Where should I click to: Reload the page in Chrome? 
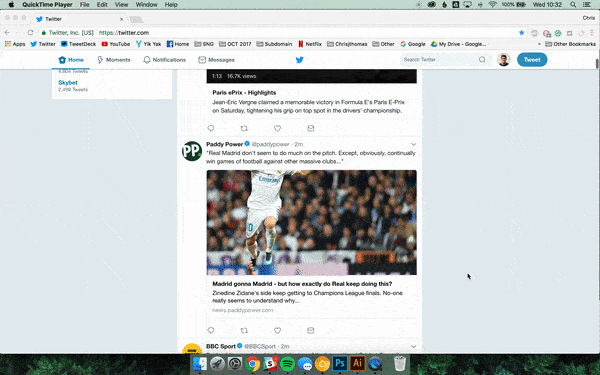click(31, 33)
